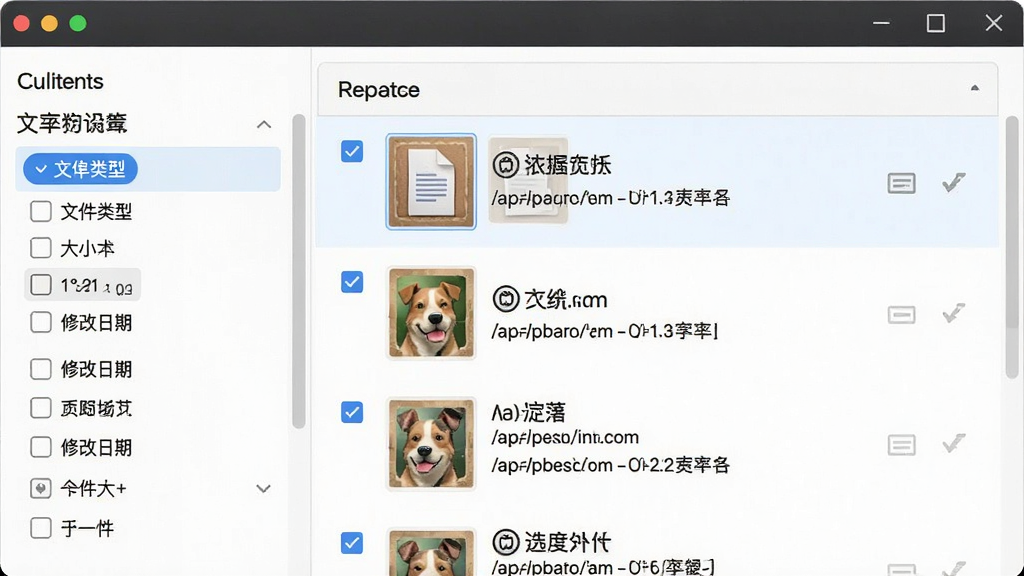Image resolution: width=1024 pixels, height=576 pixels.
Task: Click the round badge icon beside 选度外代
Action: pos(505,542)
